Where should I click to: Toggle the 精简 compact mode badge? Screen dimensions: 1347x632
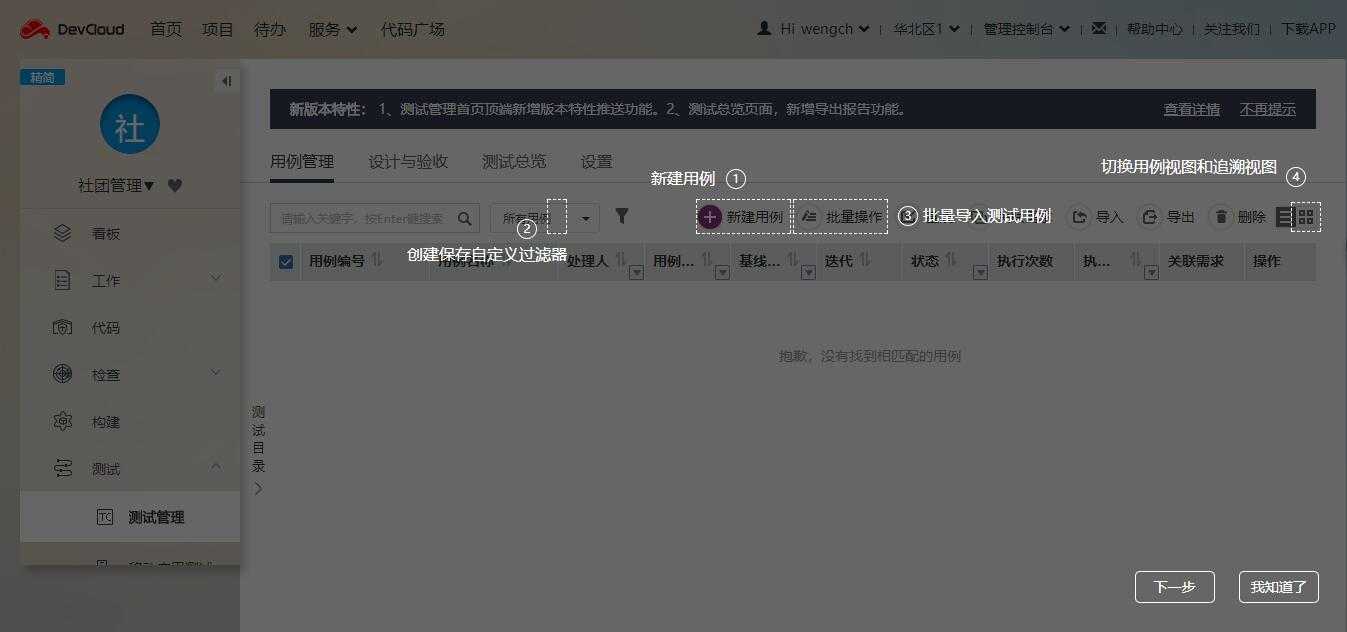click(42, 77)
